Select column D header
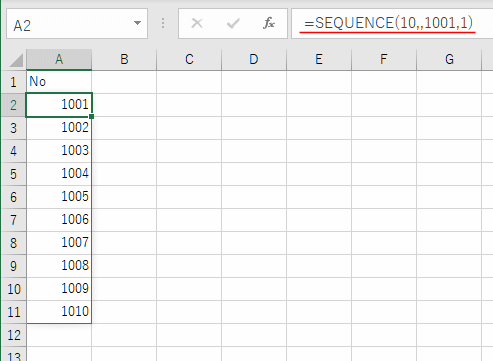 pos(254,59)
